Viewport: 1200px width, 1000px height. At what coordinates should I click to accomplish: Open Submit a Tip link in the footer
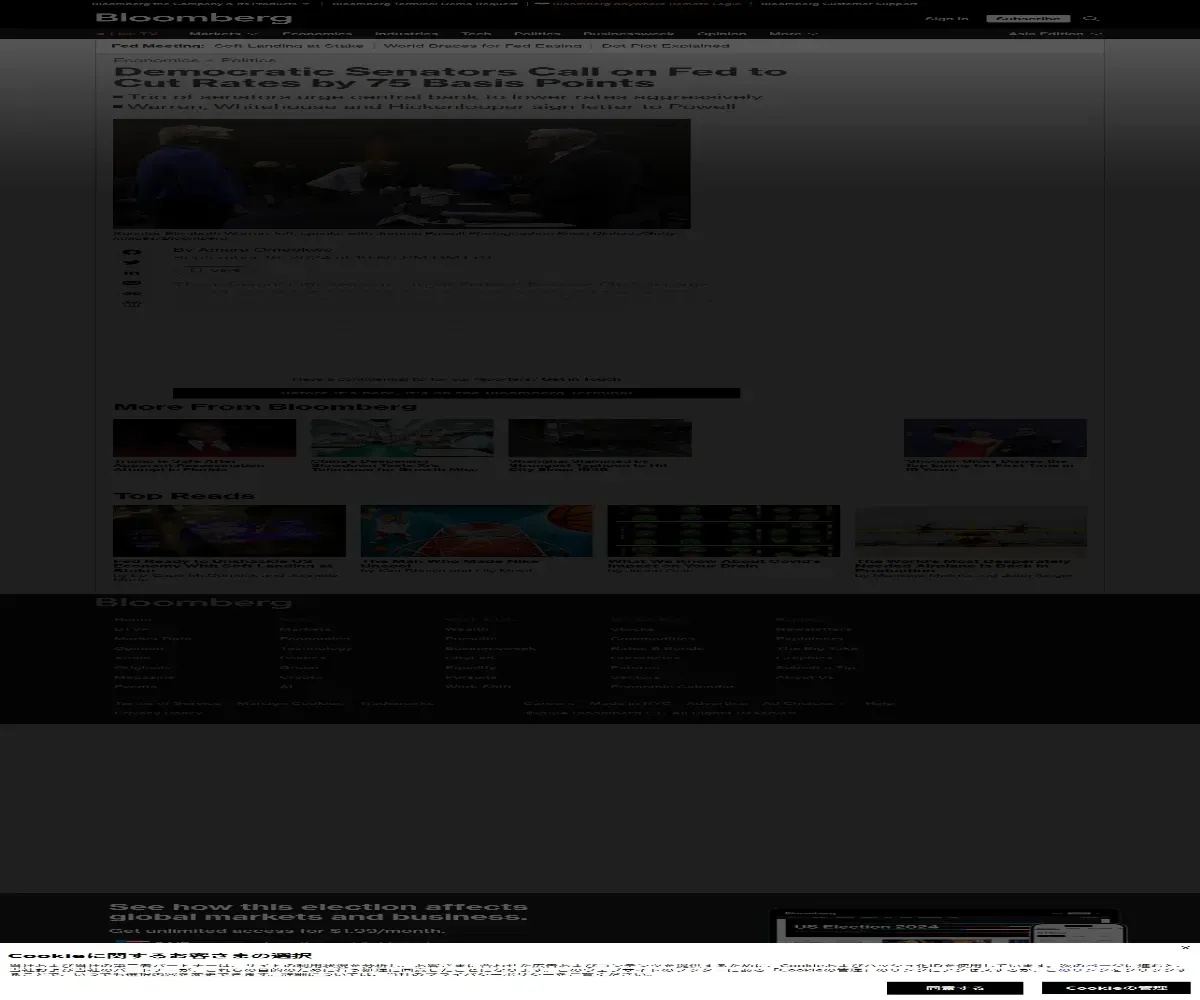point(815,667)
